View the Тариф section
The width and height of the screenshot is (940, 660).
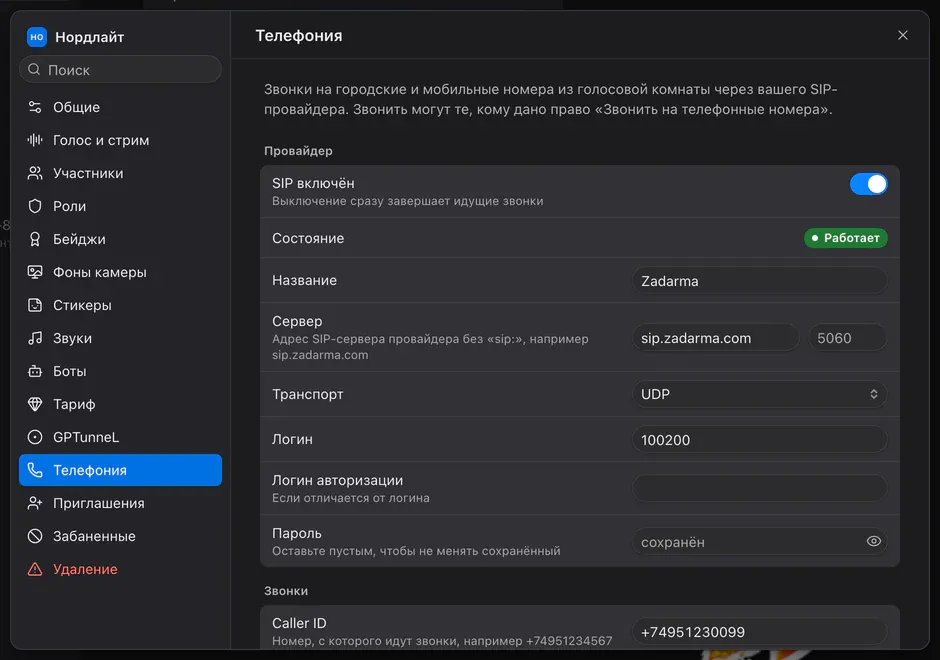click(120, 404)
